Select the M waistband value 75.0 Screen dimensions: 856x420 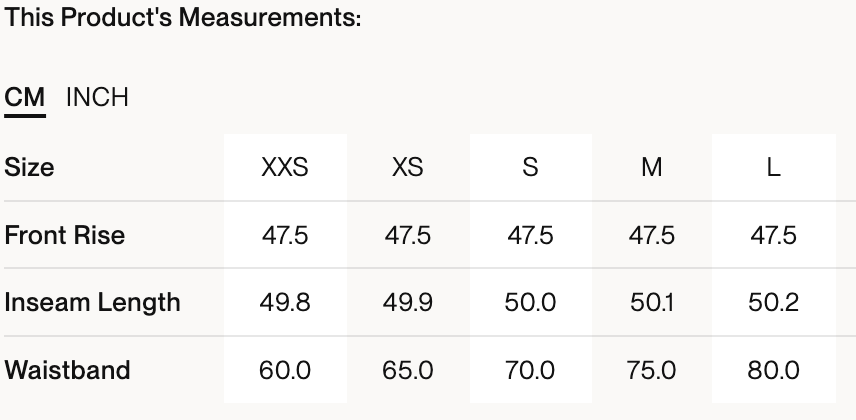point(652,371)
